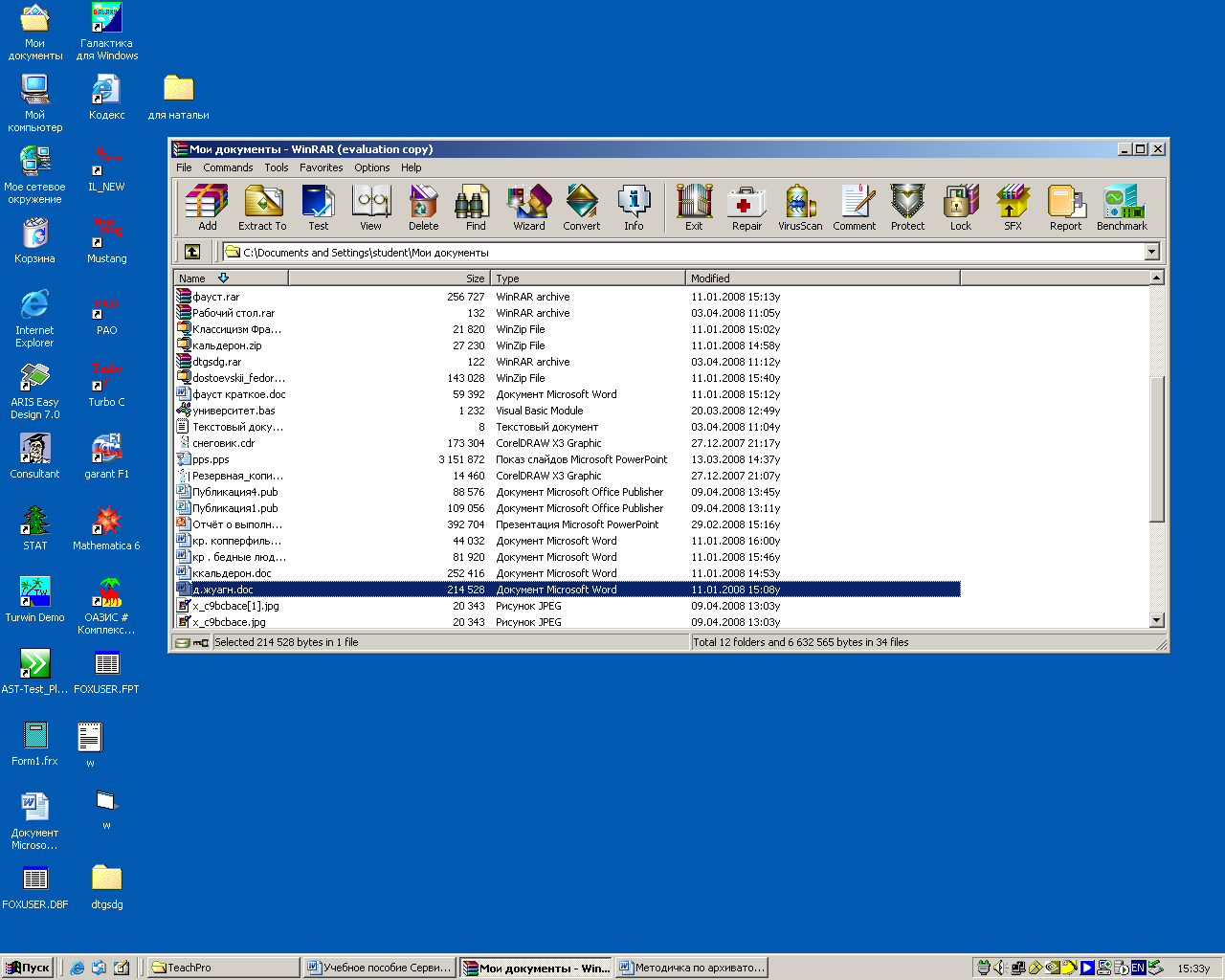The height and width of the screenshot is (980, 1225).
Task: Select кальдерон.zip file row
Action: (x=568, y=345)
